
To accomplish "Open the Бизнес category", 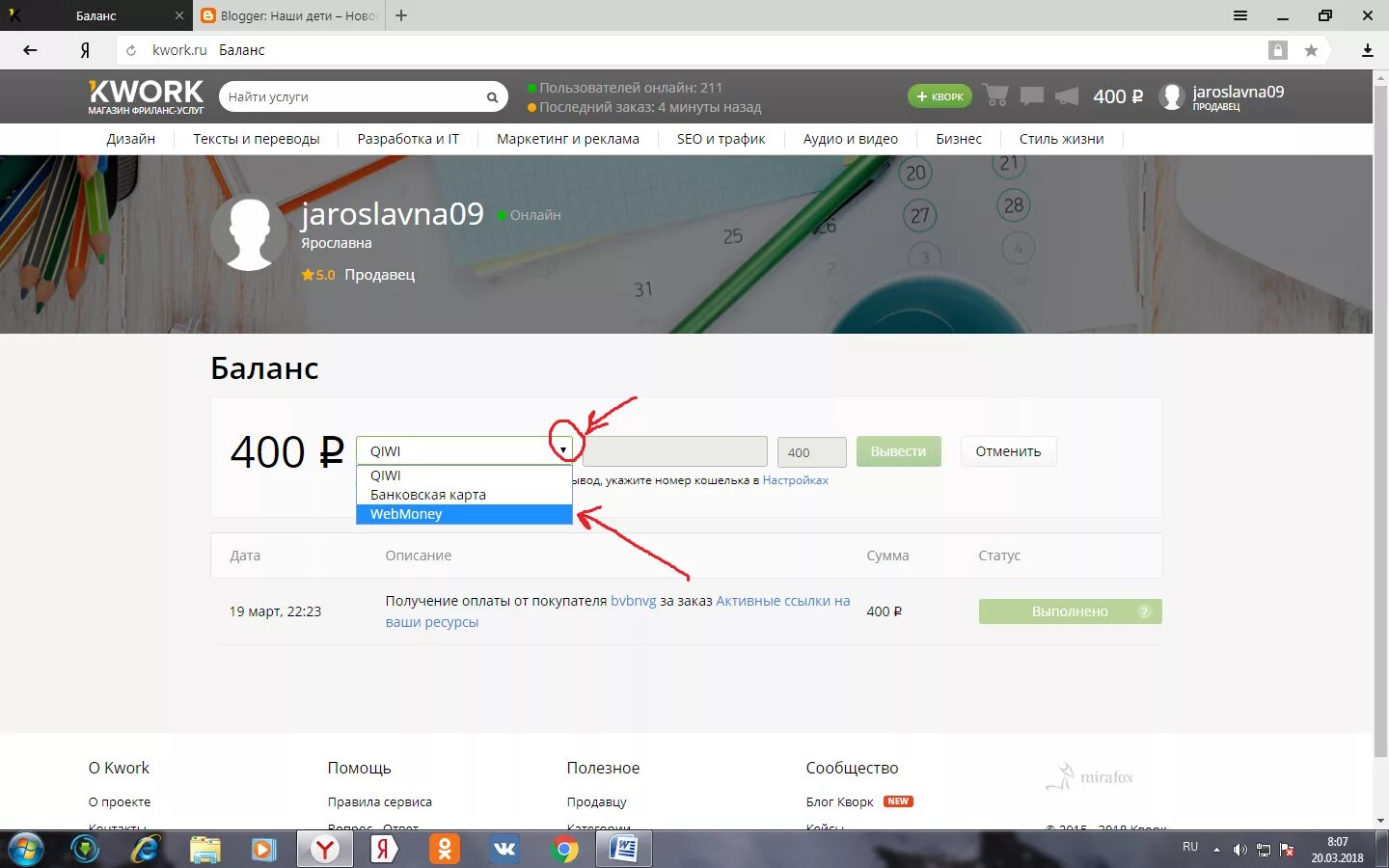I will (x=959, y=139).
